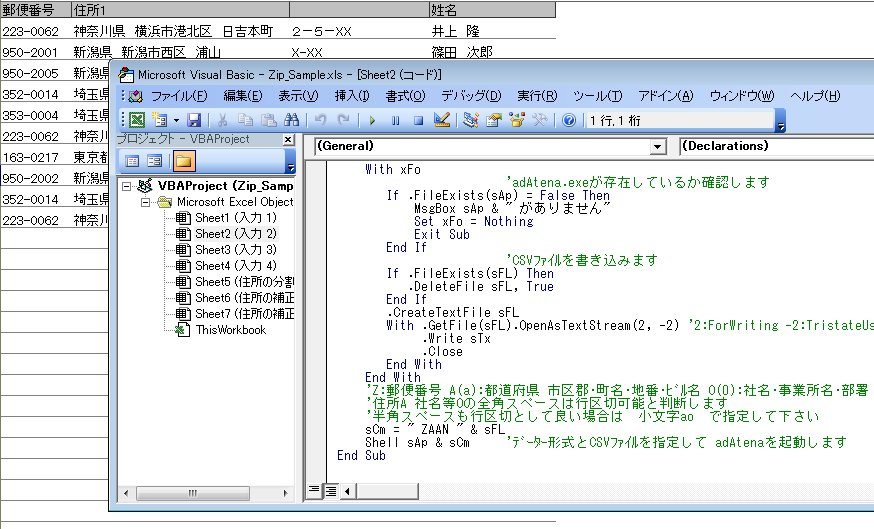Select Sheet3 (入力 3) in project tree
The image size is (874, 529).
235,250
